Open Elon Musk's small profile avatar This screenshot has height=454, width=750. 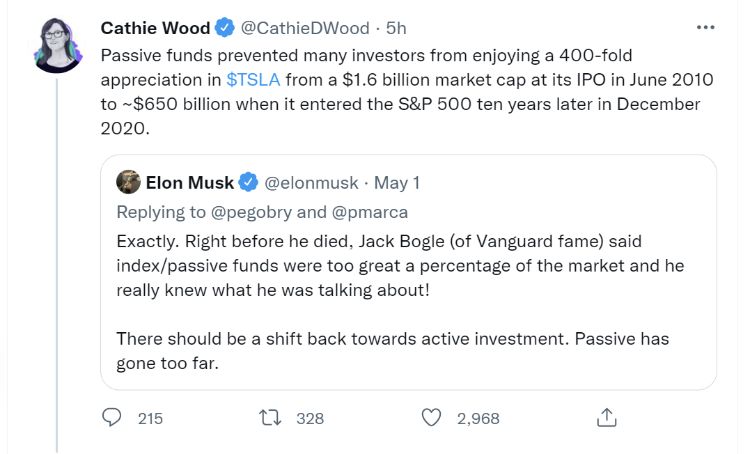click(x=128, y=182)
